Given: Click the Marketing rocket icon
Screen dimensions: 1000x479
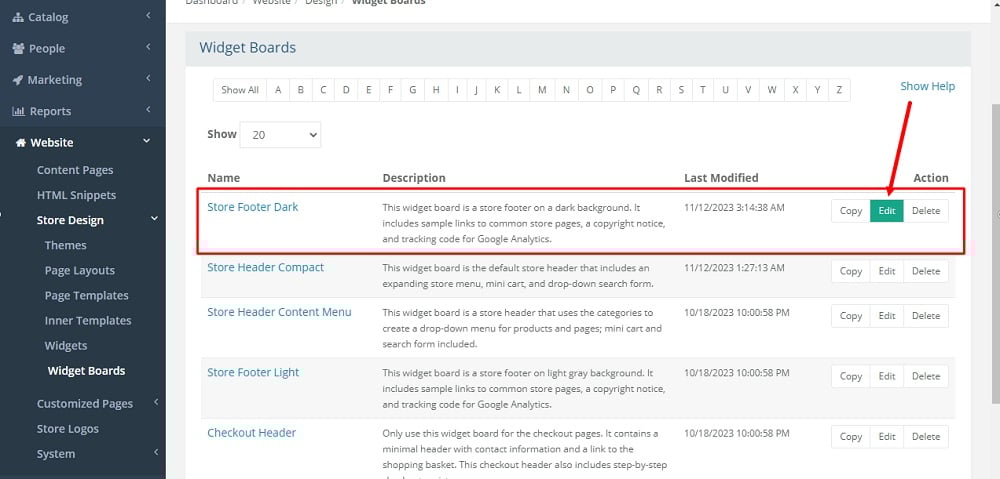Looking at the screenshot, I should coord(18,80).
